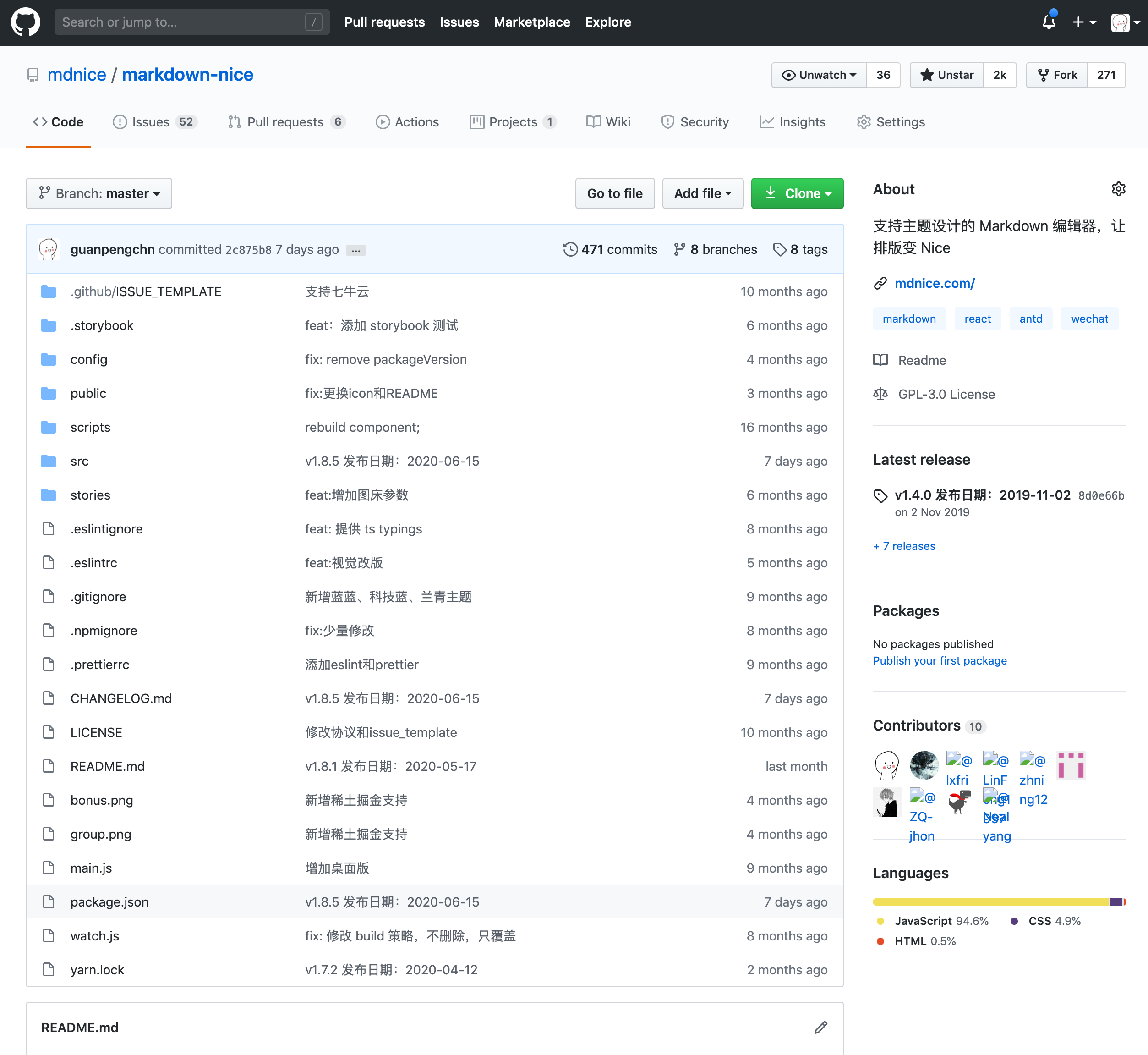Open the notifications bell
Viewport: 1148px width, 1055px height.
pyautogui.click(x=1049, y=22)
